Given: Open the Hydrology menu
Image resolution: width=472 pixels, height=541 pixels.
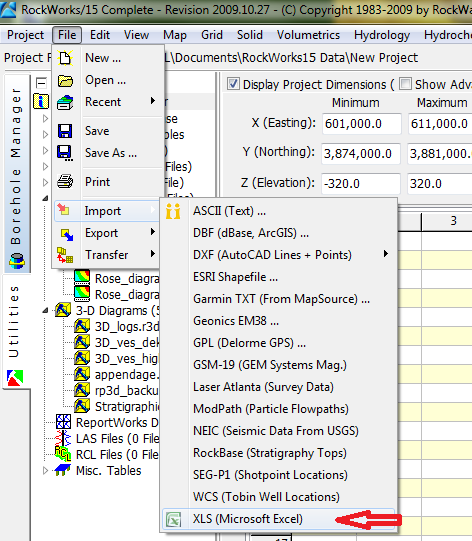Looking at the screenshot, I should pos(382,35).
